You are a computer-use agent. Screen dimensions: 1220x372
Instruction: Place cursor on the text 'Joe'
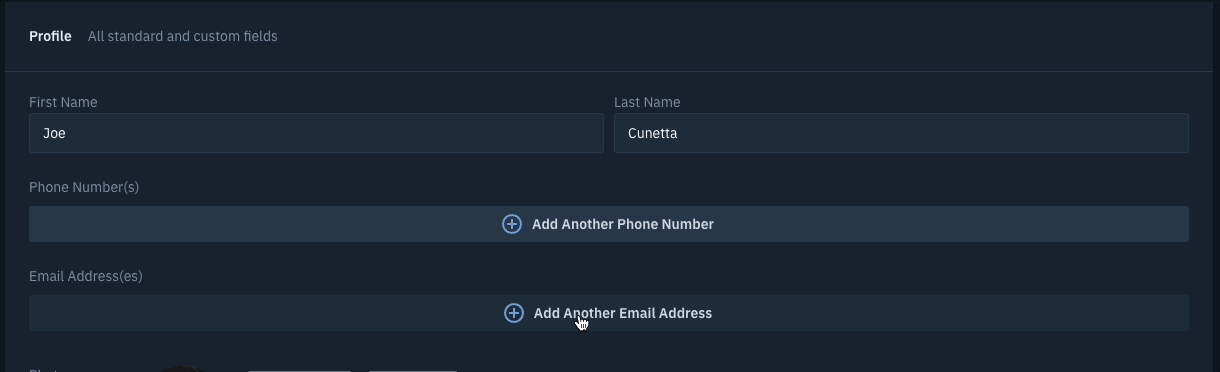point(54,133)
